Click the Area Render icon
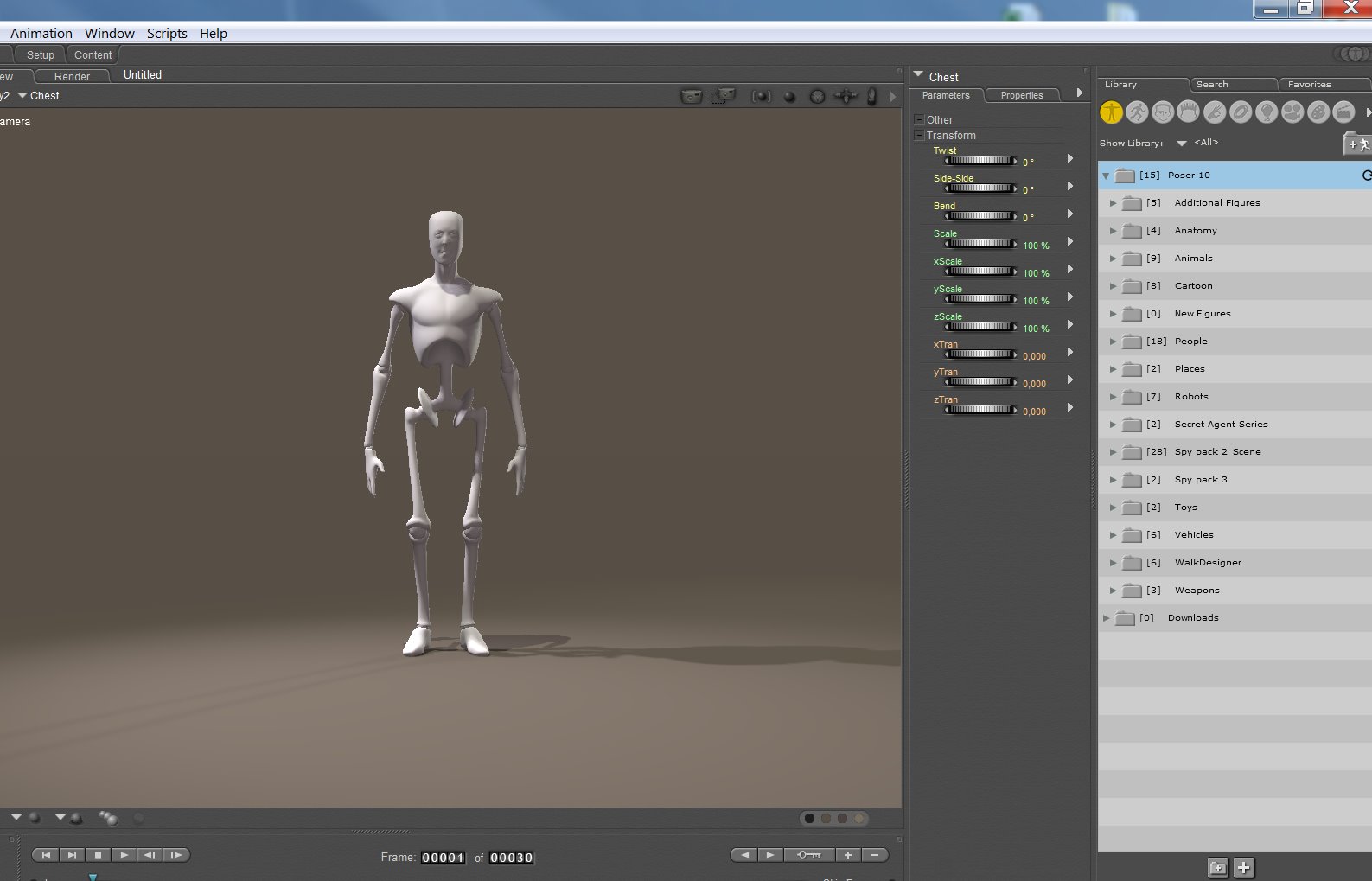The image size is (1372, 881). click(722, 96)
